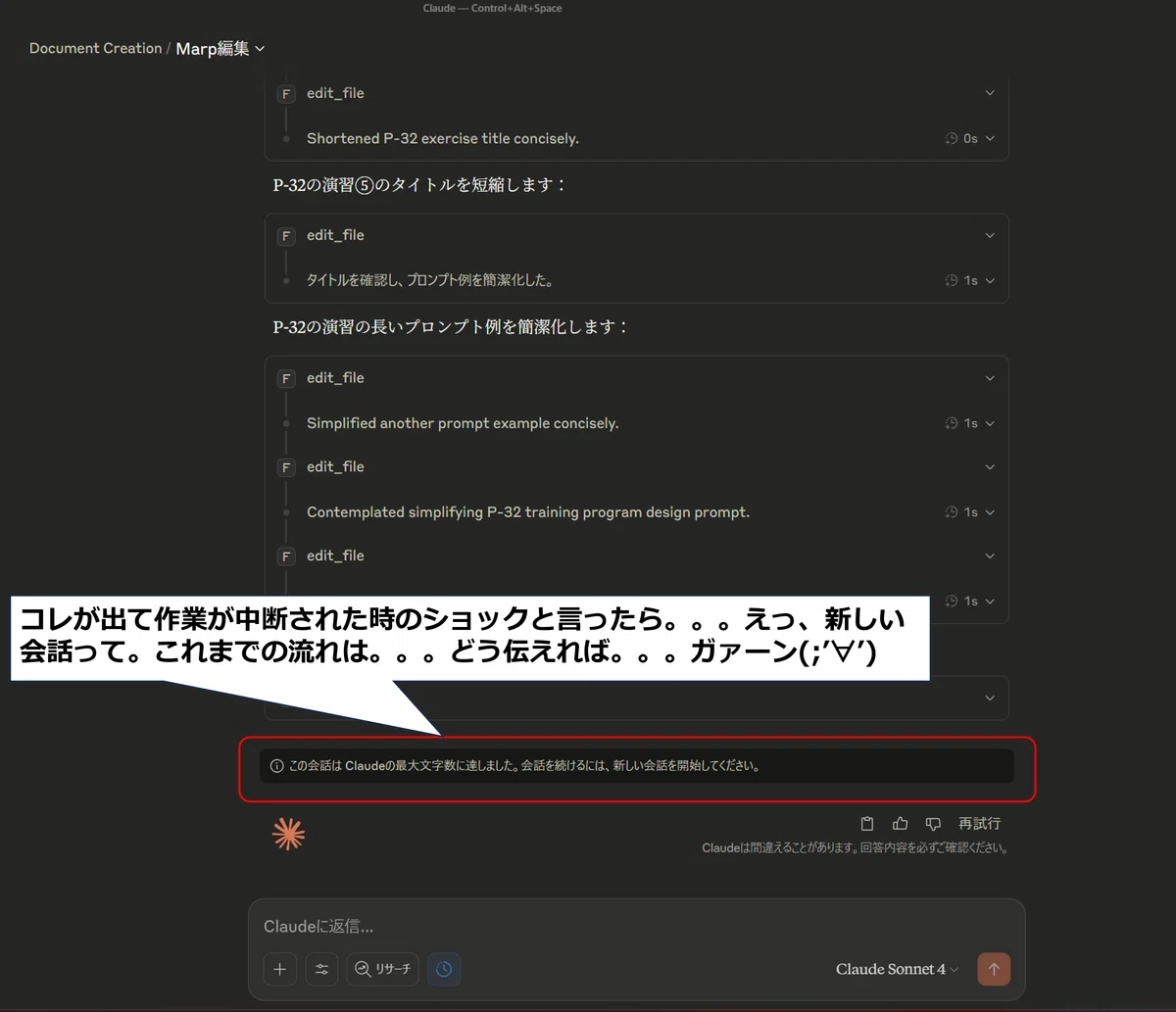The height and width of the screenshot is (1012, 1176).
Task: Select text 'Simplified another prompt example concisely.'
Action: pyautogui.click(x=463, y=423)
